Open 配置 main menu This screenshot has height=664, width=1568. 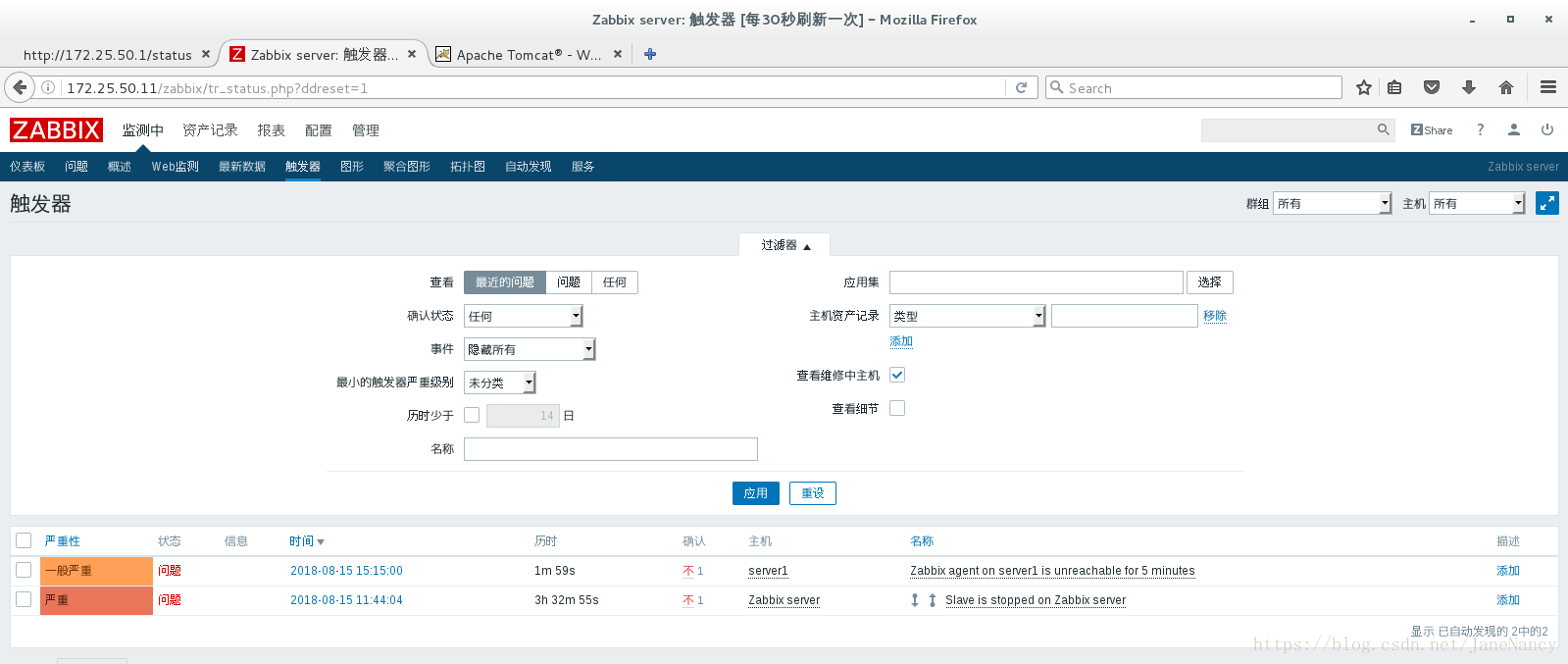pyautogui.click(x=319, y=130)
